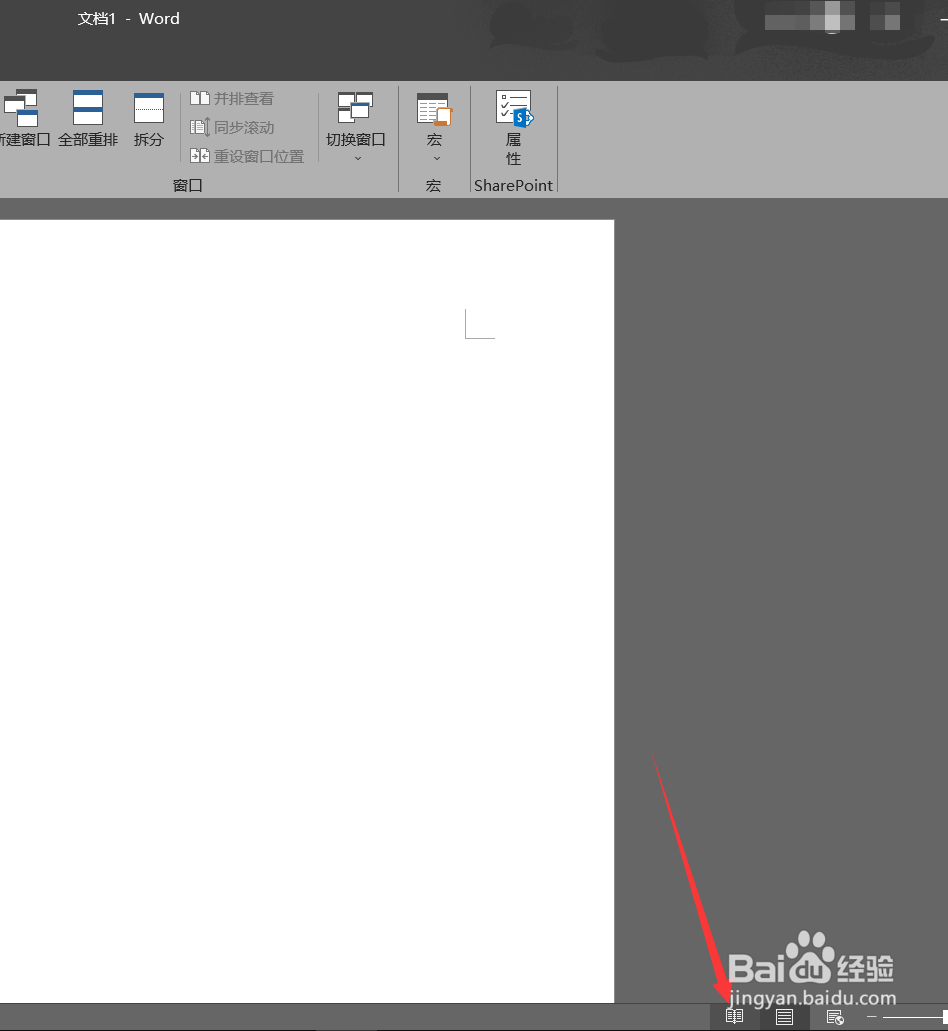Switch to Read Mode view in the status bar

(734, 1017)
